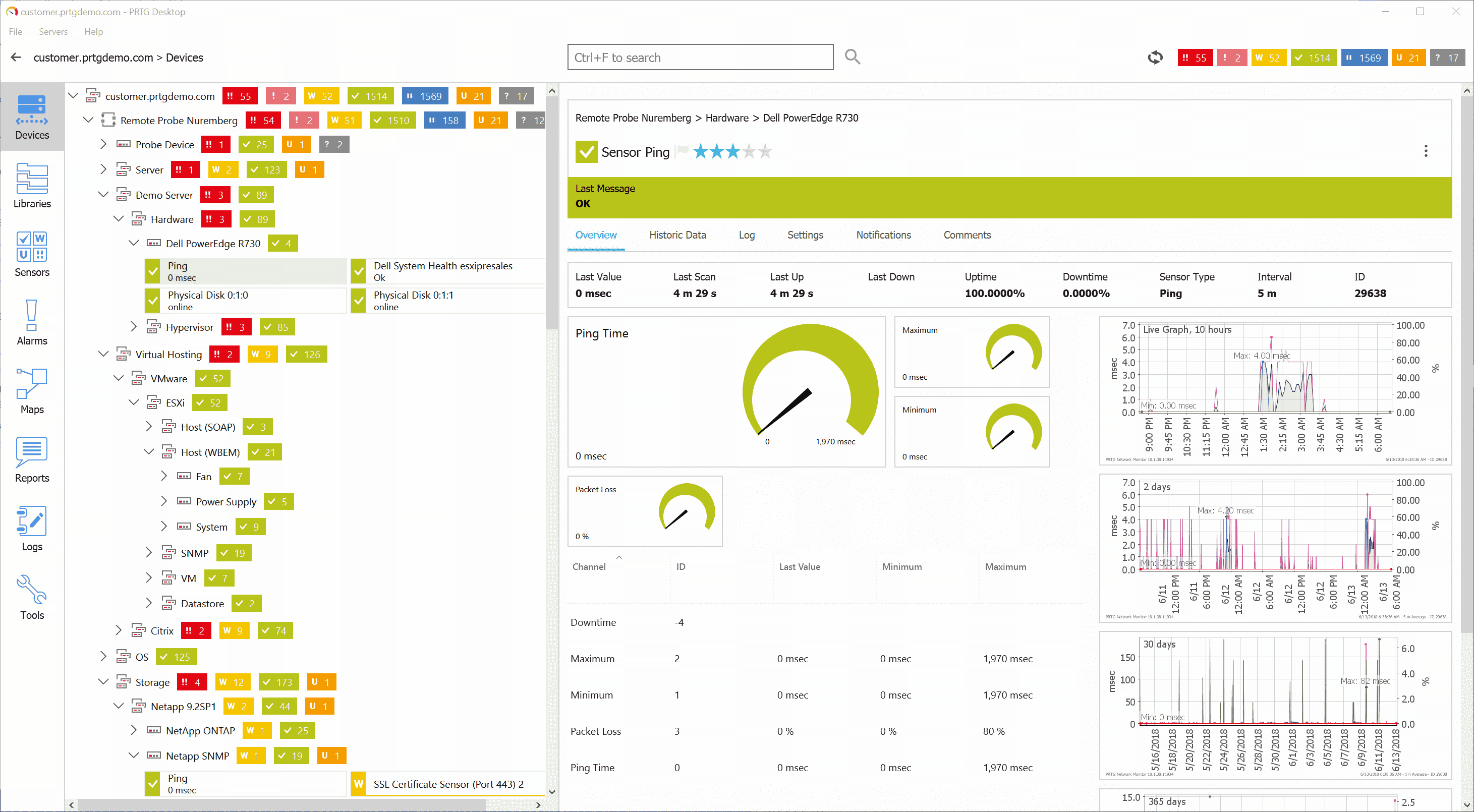Open the three-dot options menu for Sensor Ping
This screenshot has height=812, width=1474.
(1427, 150)
